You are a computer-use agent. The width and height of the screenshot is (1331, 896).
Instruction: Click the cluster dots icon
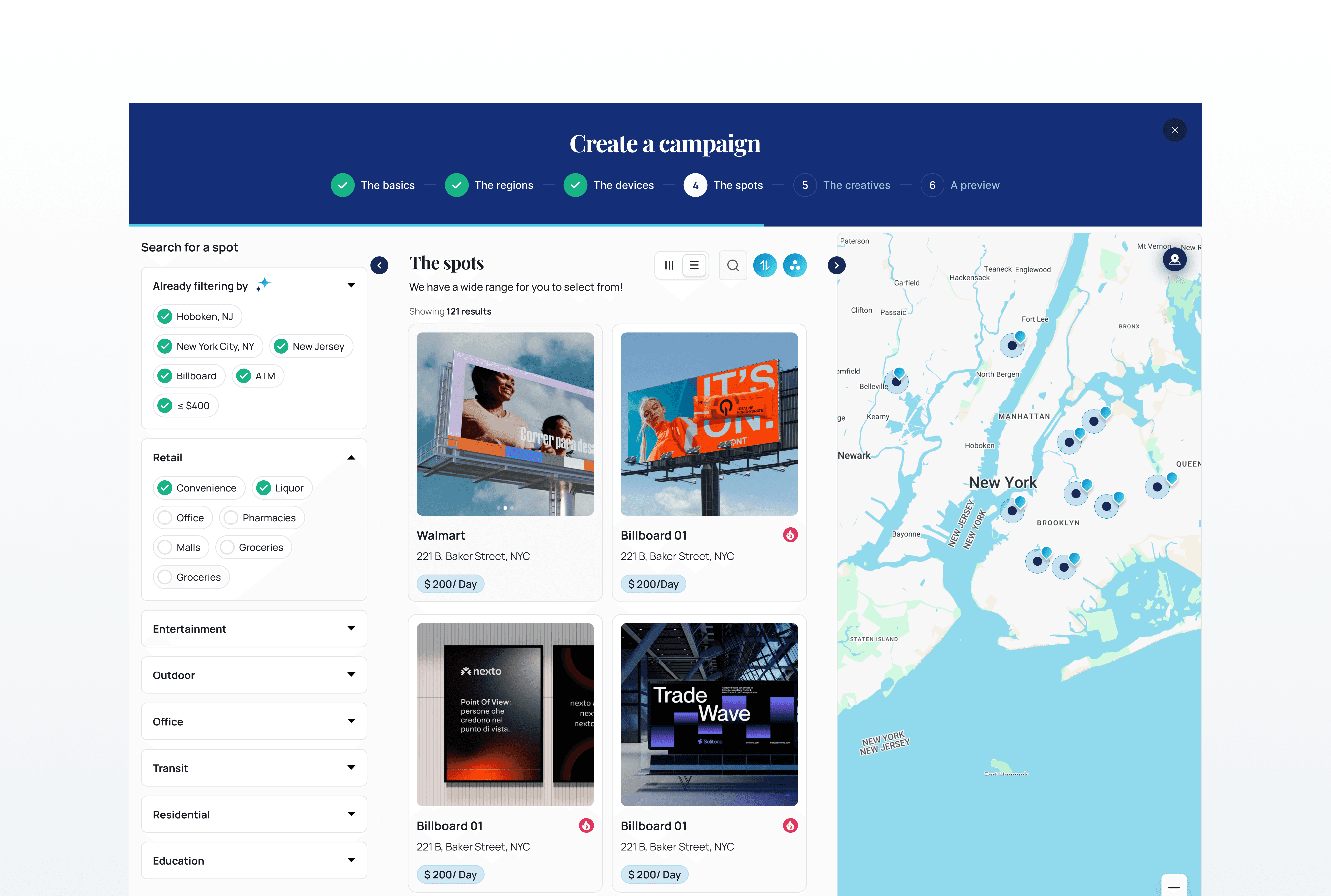[x=794, y=265]
